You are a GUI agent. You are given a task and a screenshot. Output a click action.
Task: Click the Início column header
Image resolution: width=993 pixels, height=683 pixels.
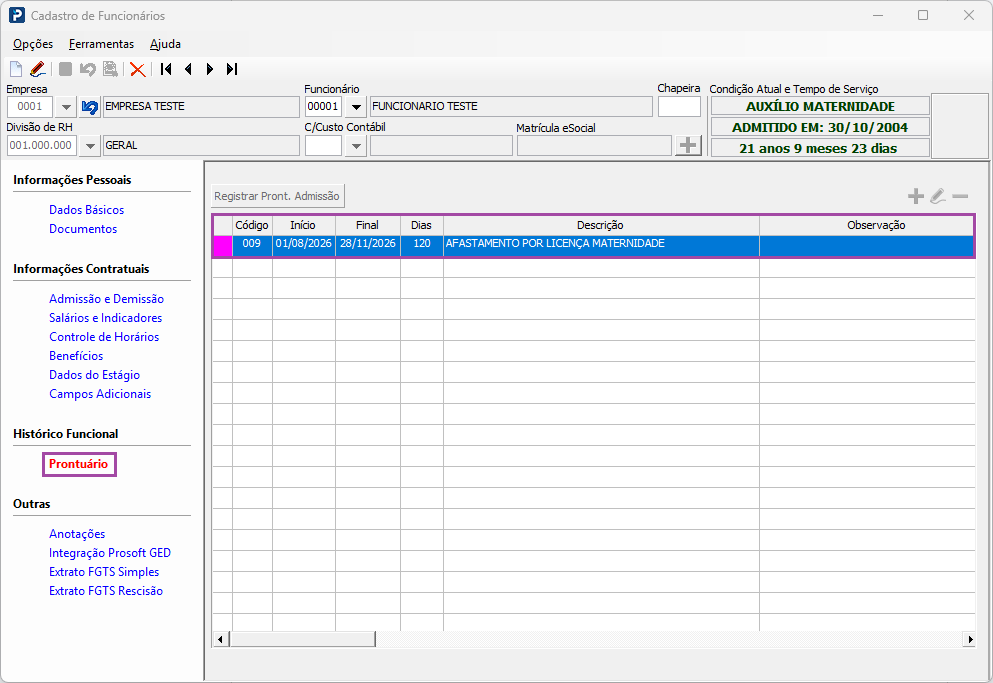click(303, 226)
